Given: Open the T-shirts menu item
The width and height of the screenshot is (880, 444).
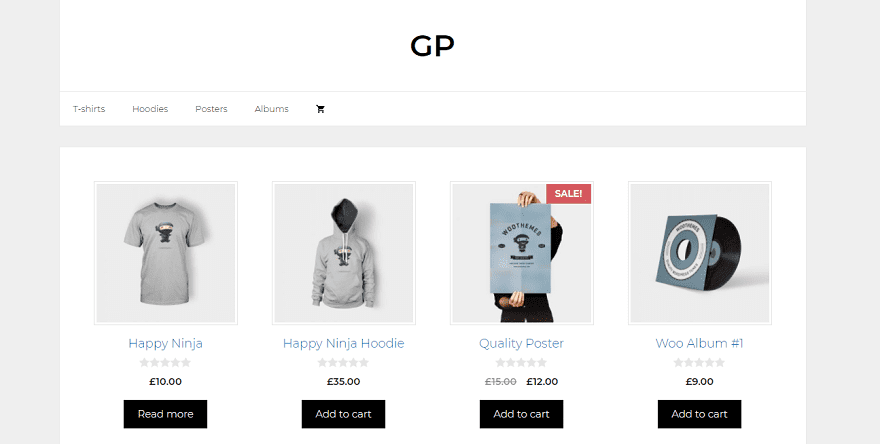Looking at the screenshot, I should tap(89, 109).
